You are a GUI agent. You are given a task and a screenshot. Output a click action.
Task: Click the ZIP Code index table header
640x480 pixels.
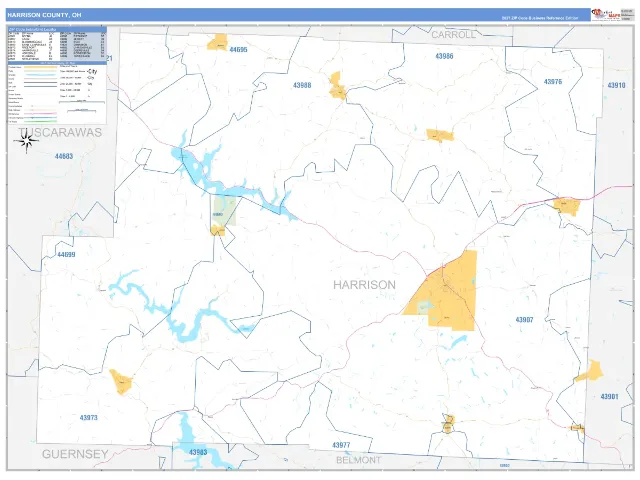[x=57, y=29]
